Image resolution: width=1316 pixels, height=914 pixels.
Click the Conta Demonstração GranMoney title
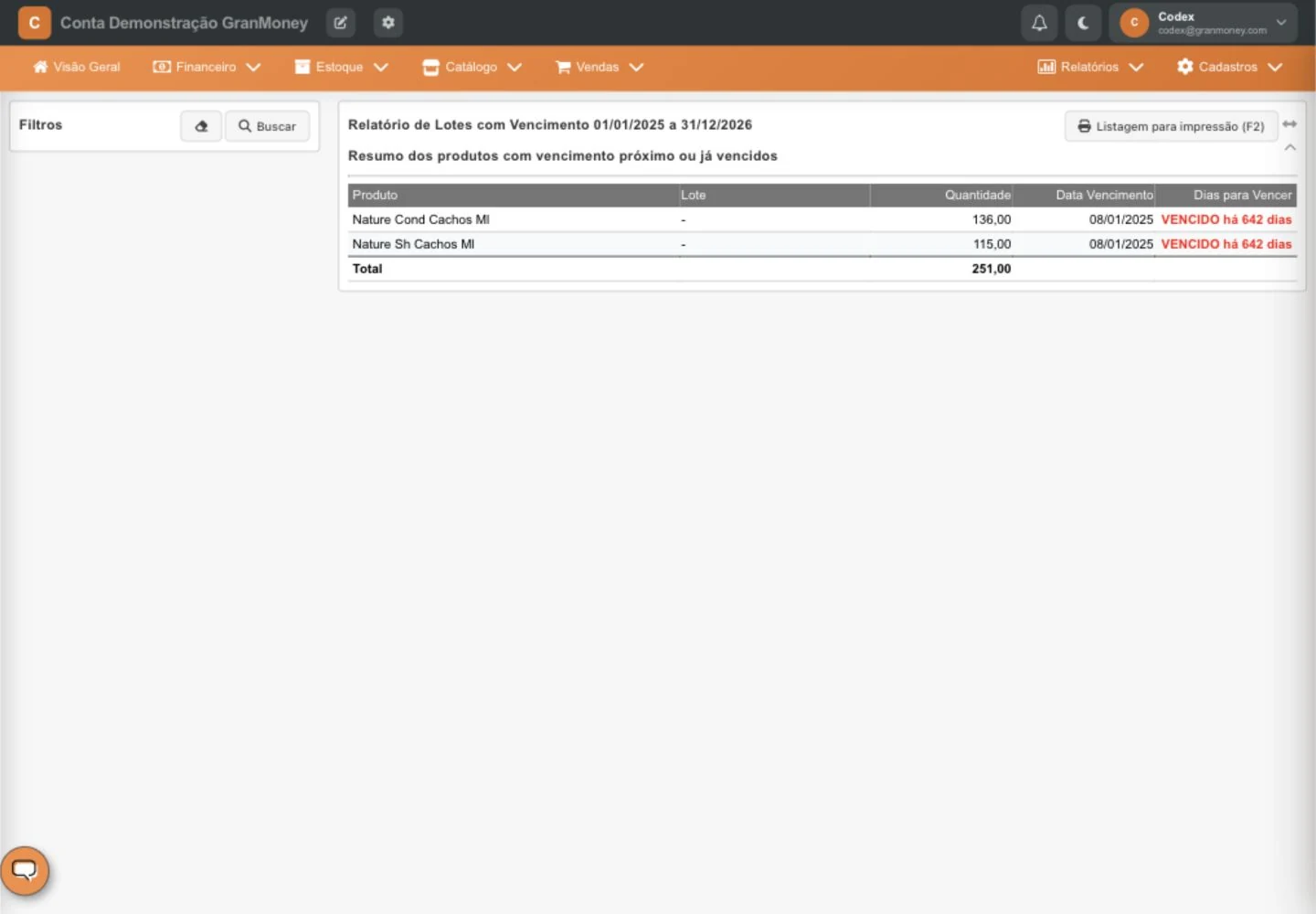click(184, 23)
